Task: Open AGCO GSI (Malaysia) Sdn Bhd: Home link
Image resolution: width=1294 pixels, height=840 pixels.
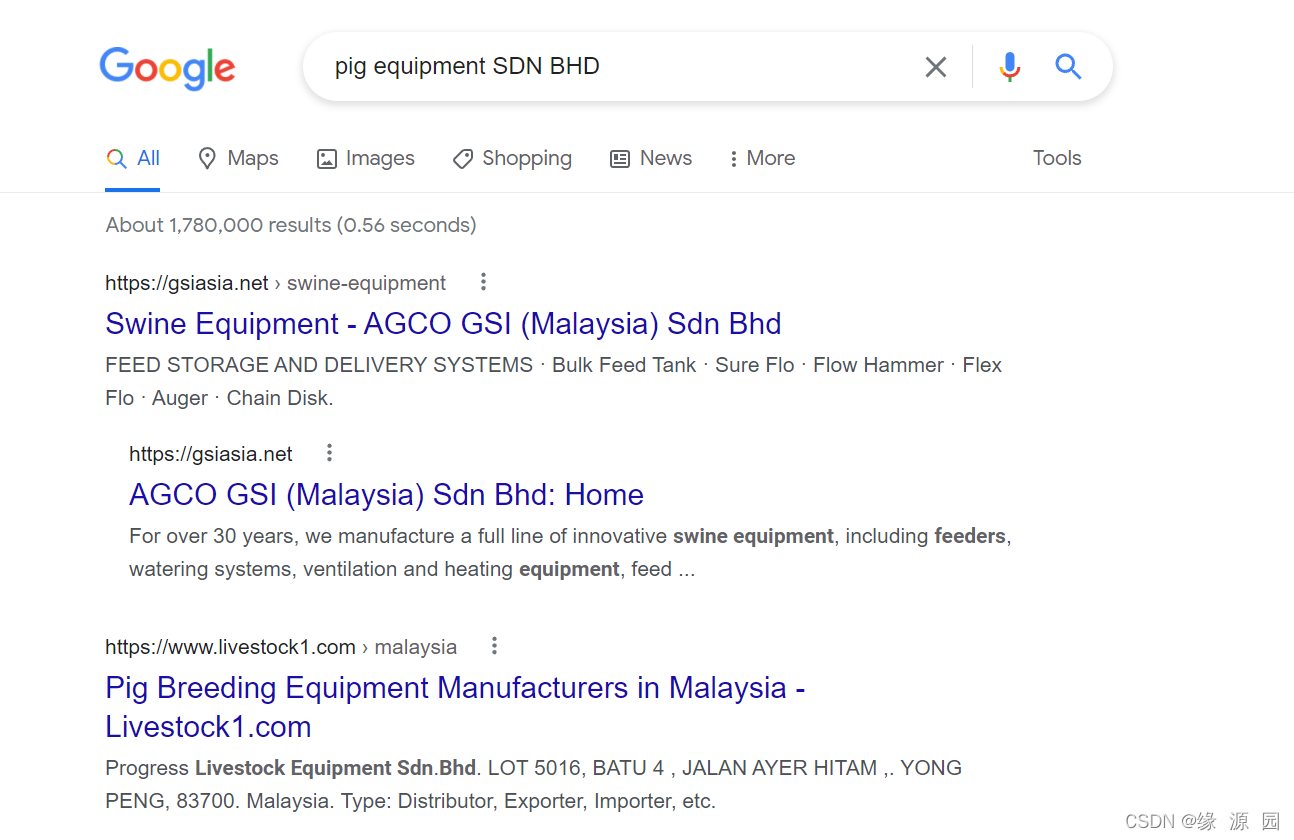Action: (x=386, y=495)
